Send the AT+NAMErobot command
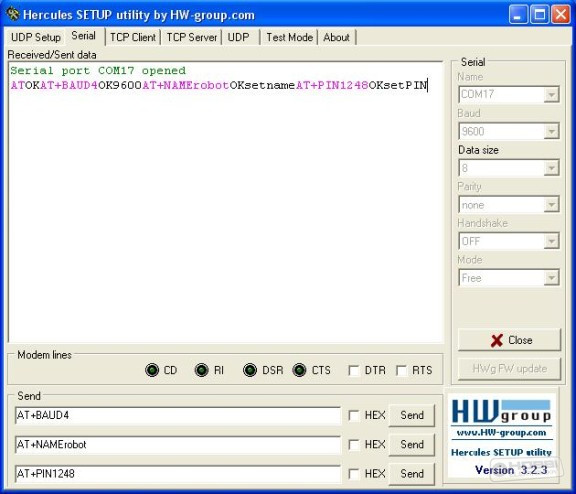Viewport: 576px width, 494px height. click(412, 445)
